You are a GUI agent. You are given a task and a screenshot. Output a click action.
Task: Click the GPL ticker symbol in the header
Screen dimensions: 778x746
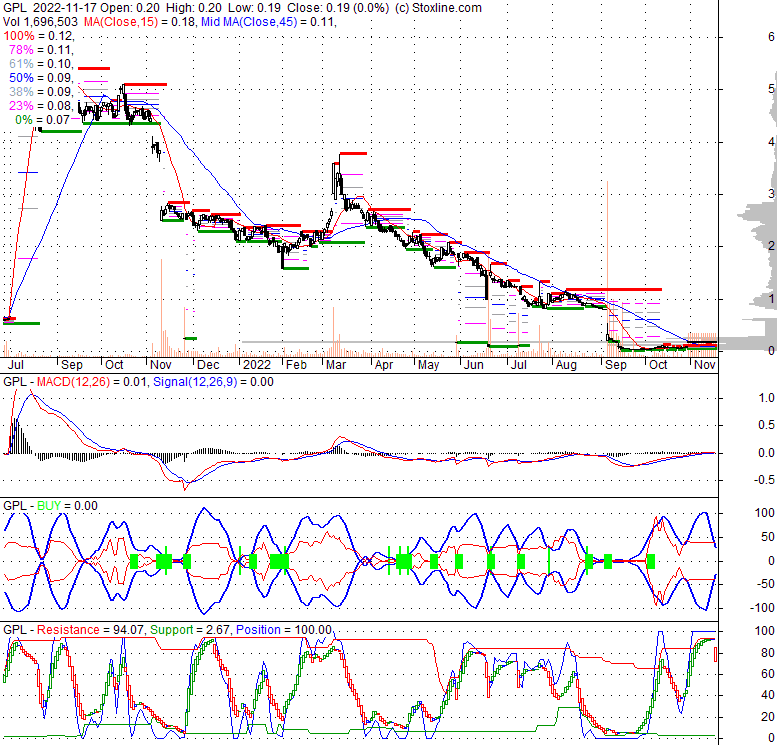(x=14, y=8)
